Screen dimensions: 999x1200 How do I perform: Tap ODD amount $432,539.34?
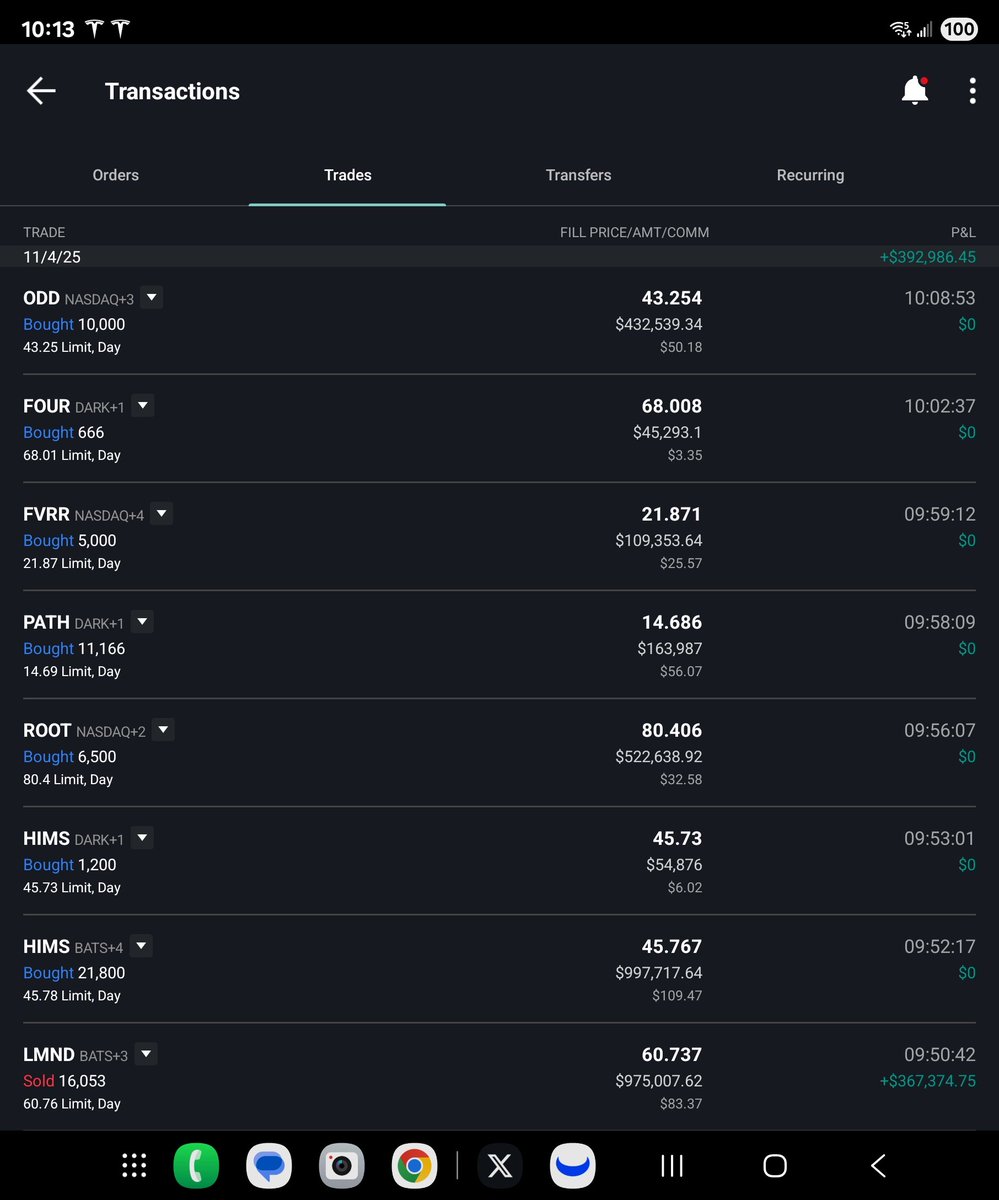coord(659,325)
